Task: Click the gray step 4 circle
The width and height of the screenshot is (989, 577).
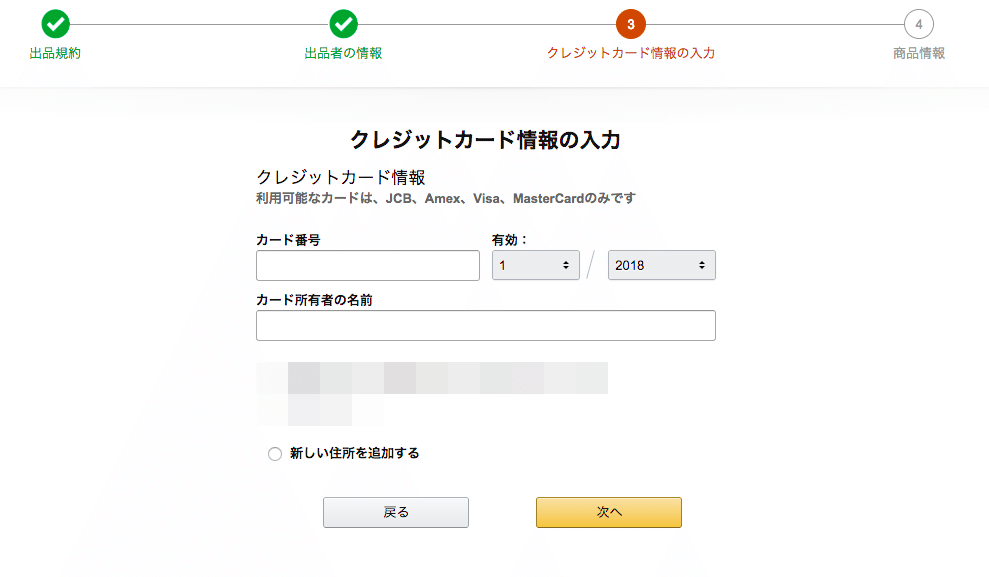Action: click(x=918, y=24)
